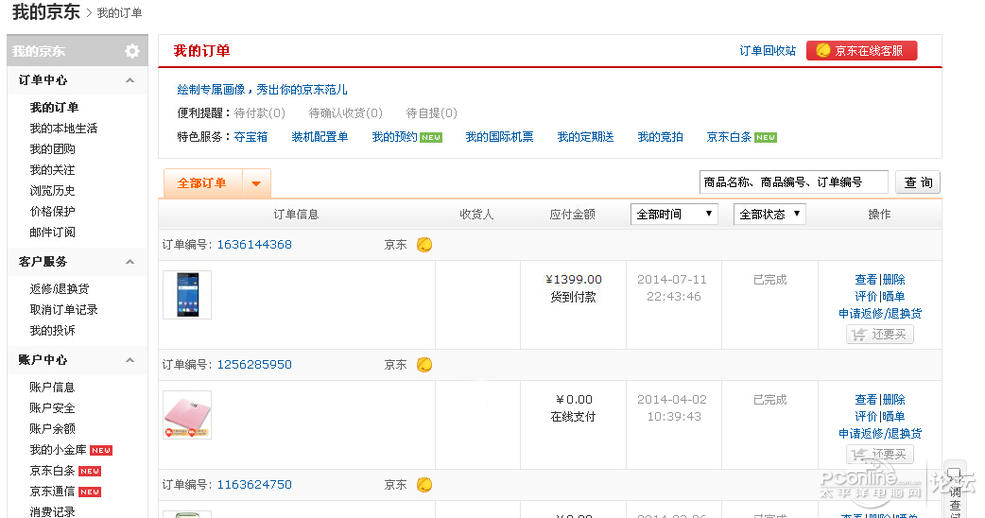Open 我的本地生活 in sidebar
985x518 pixels.
(x=63, y=128)
